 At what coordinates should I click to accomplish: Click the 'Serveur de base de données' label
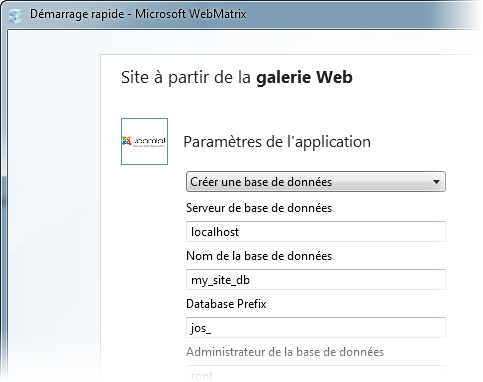click(259, 208)
